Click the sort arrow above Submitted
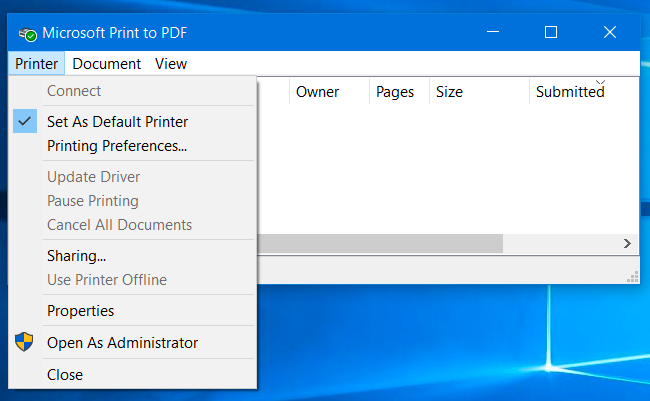Viewport: 650px width, 401px height. point(600,81)
